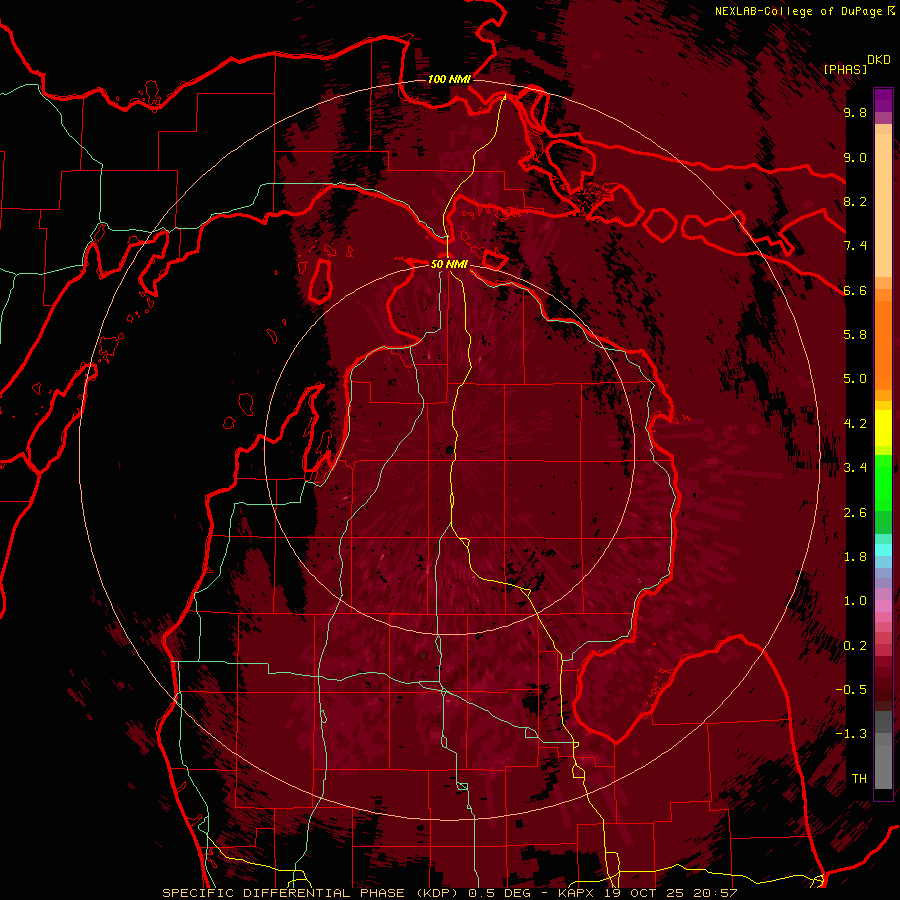The height and width of the screenshot is (900, 900).
Task: Select the 4.2 scale value
Action: click(855, 424)
